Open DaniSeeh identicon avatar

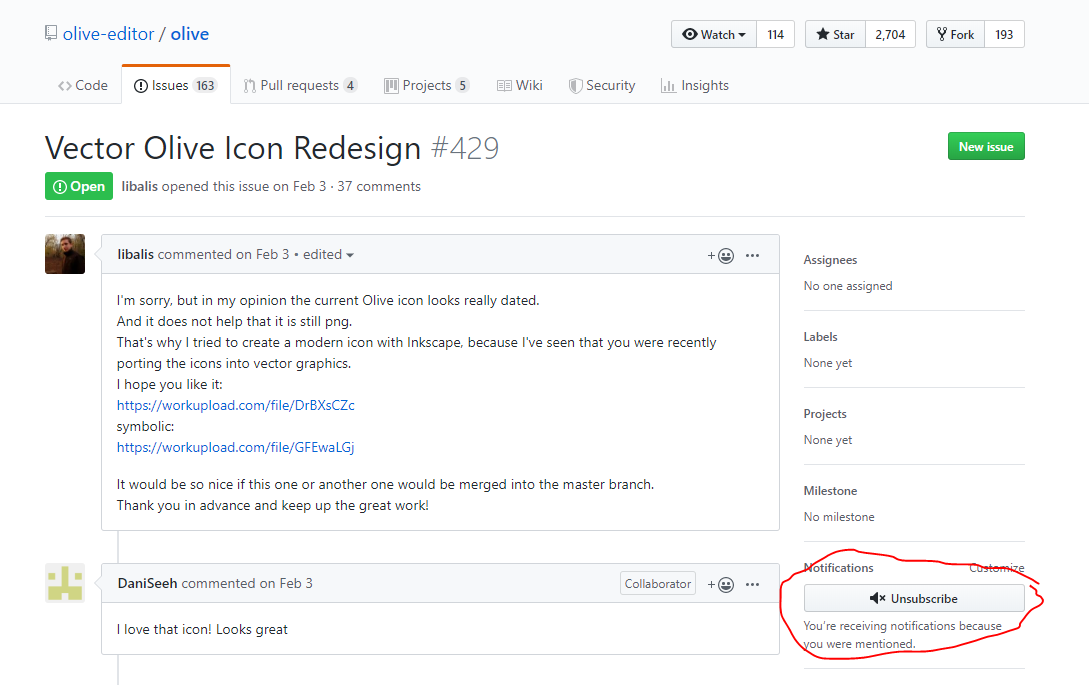tap(65, 583)
